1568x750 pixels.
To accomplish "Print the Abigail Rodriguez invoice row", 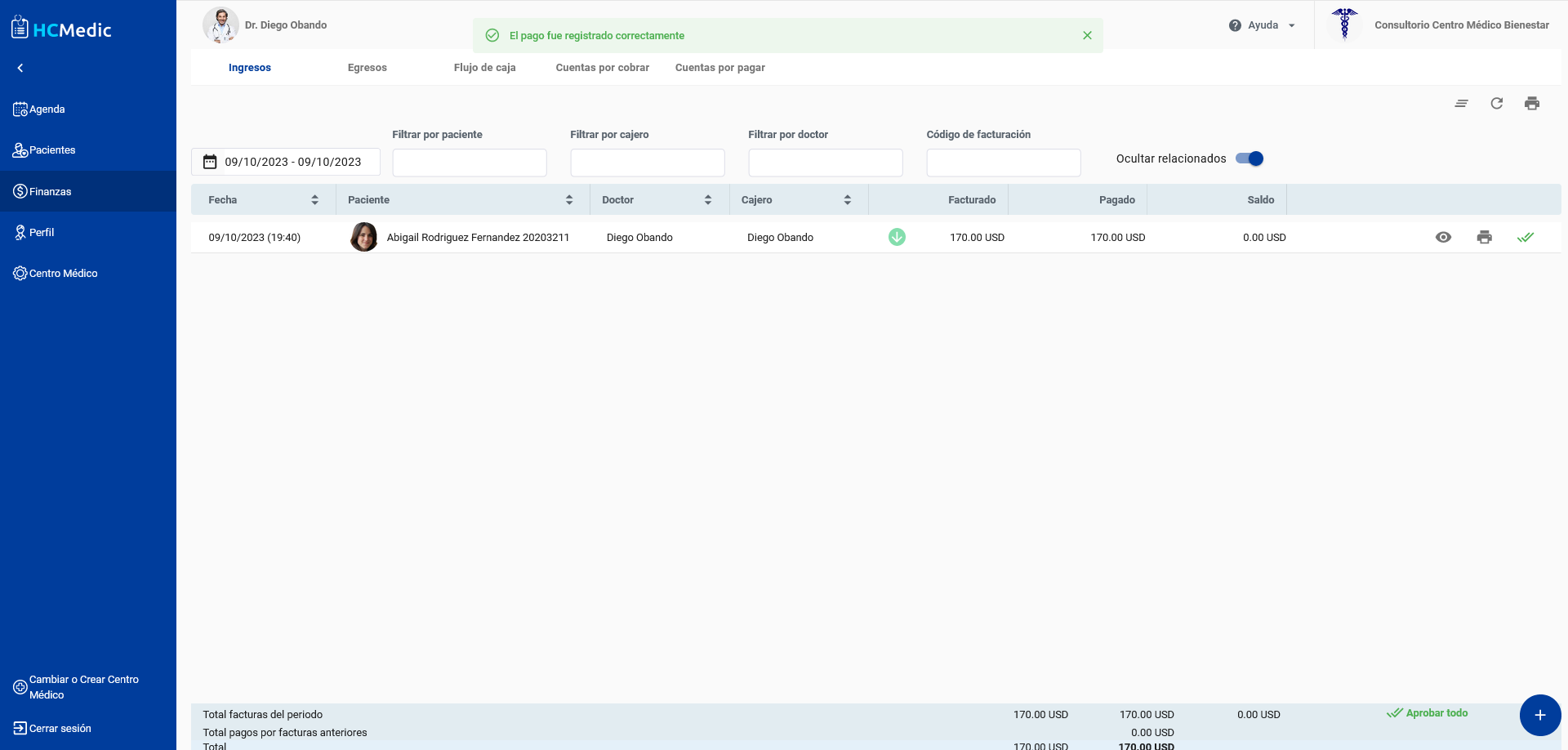I will [x=1484, y=238].
